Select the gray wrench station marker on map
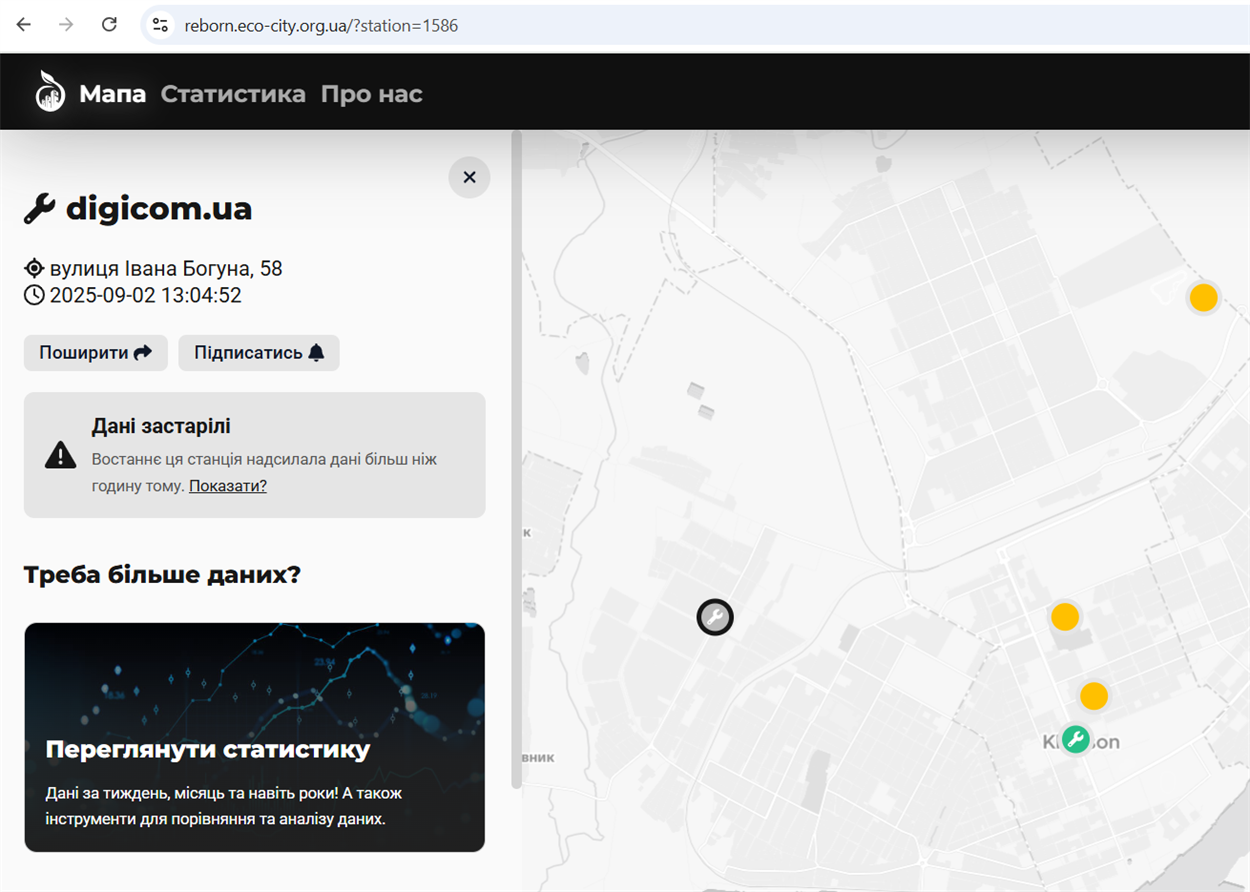 tap(715, 617)
